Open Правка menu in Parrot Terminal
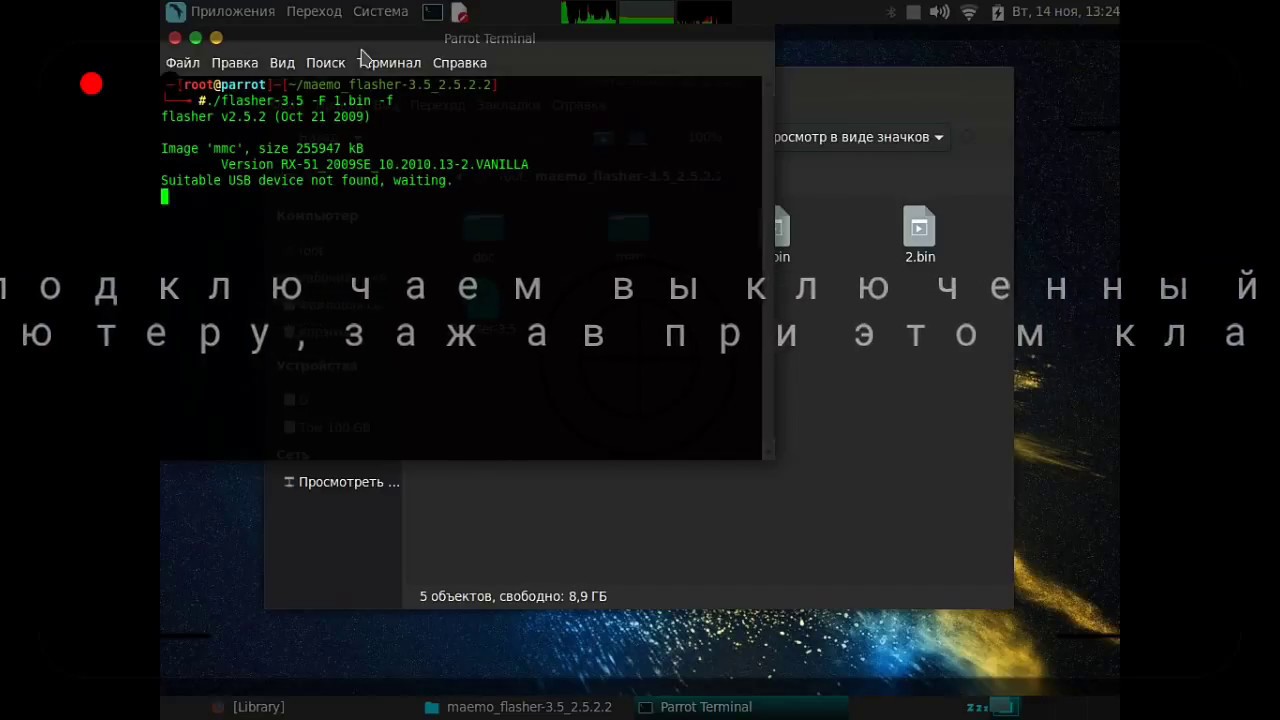Image resolution: width=1280 pixels, height=720 pixels. [x=235, y=63]
